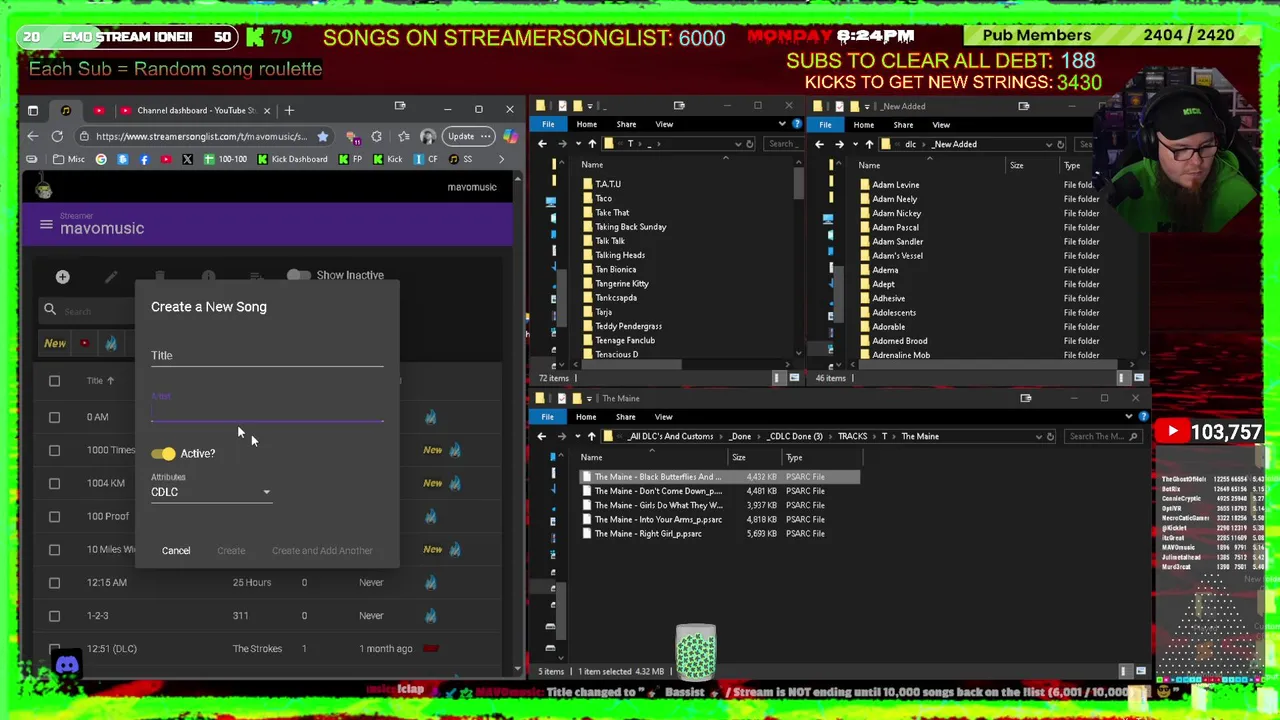Check the 12:15 AM row checkbox
The image size is (1280, 720).
(54, 582)
